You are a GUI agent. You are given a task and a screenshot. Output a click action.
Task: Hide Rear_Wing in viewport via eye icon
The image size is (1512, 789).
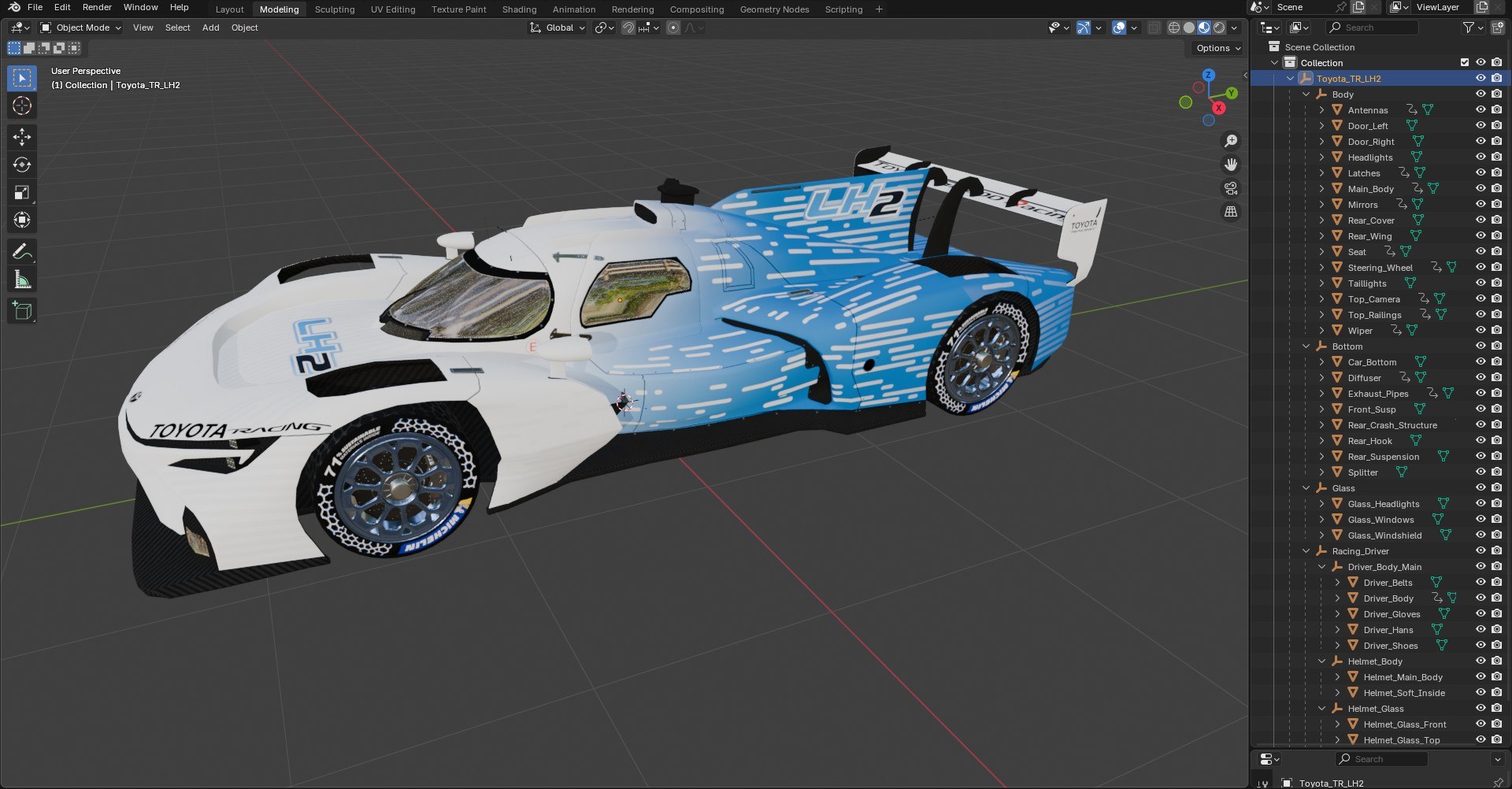[1480, 235]
